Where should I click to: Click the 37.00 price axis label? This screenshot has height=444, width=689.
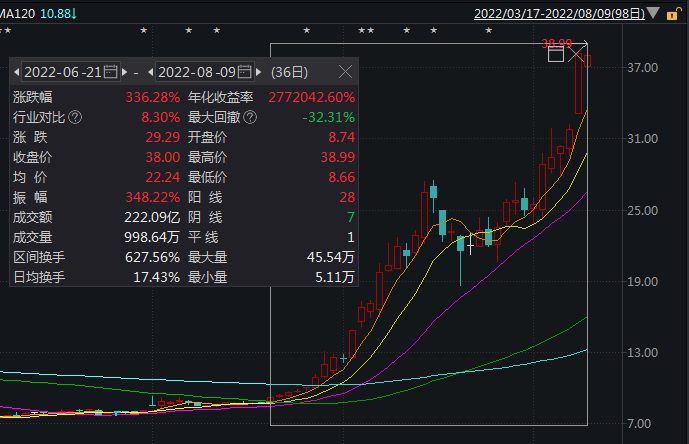click(642, 68)
